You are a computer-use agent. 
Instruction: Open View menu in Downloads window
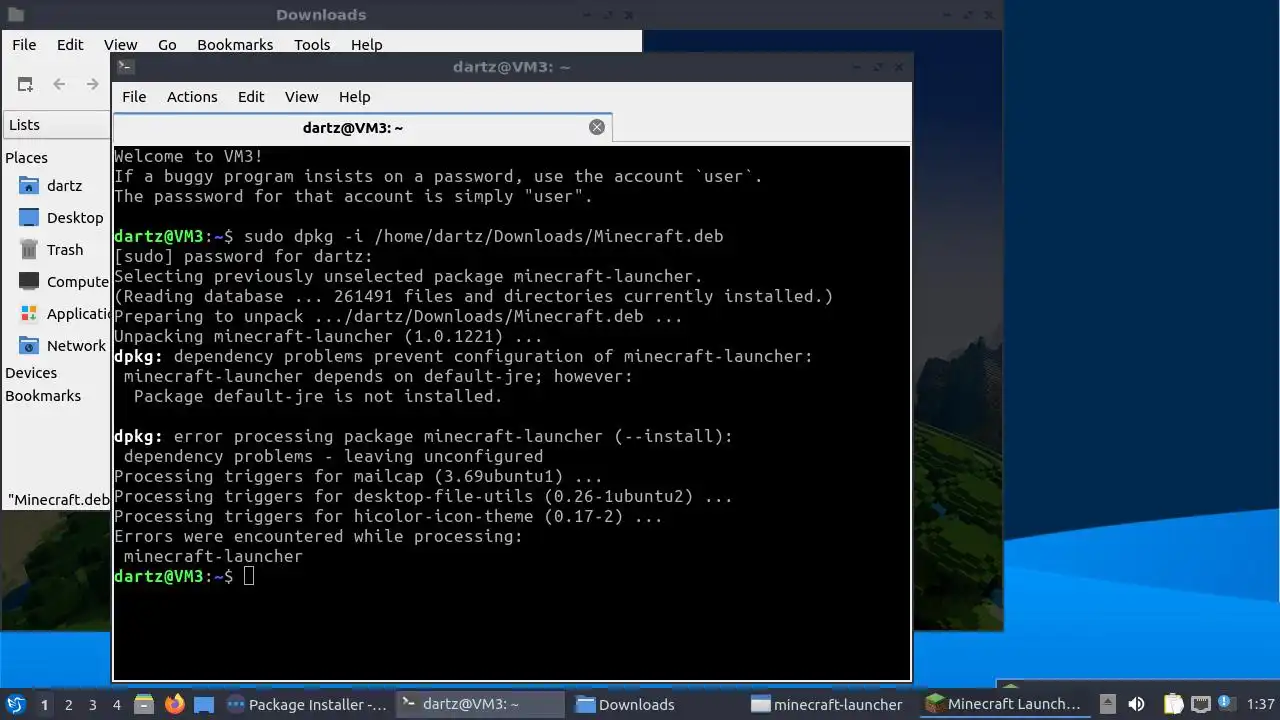point(120,45)
